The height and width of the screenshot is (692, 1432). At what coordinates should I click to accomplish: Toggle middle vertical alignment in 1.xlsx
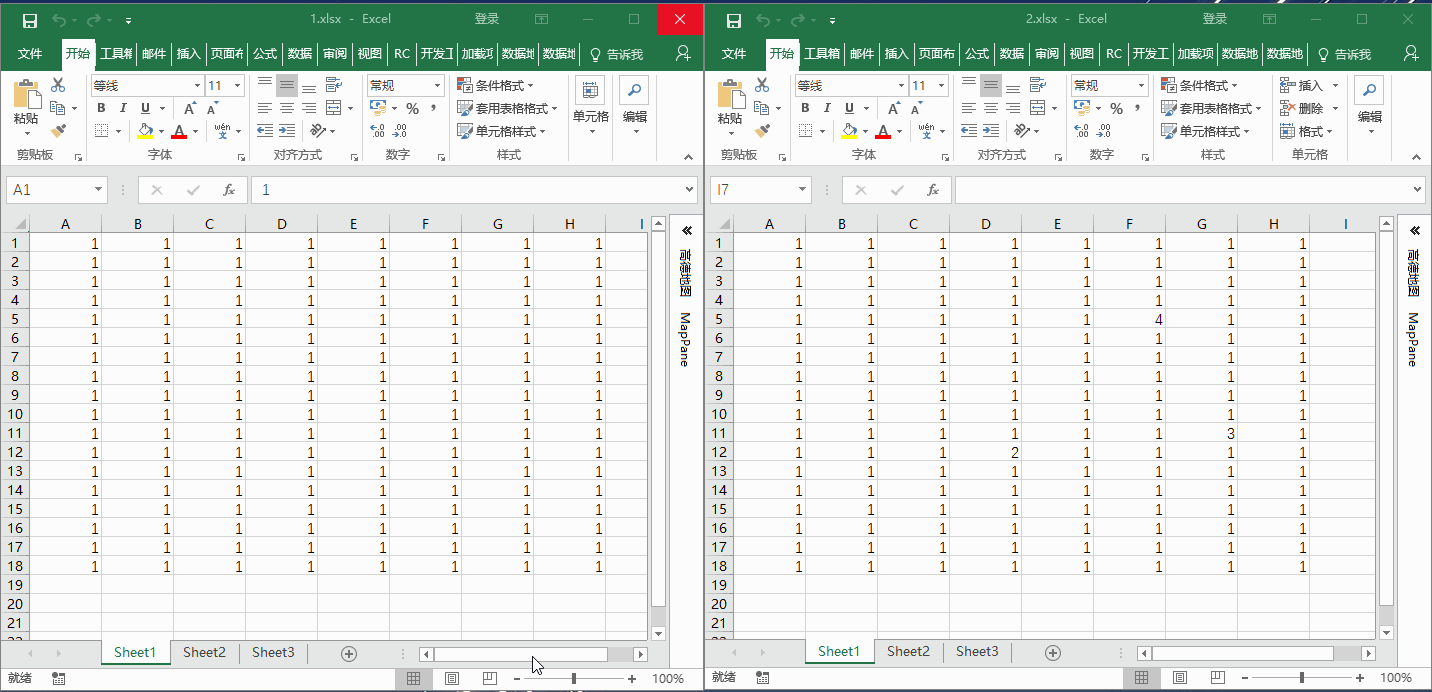click(287, 86)
